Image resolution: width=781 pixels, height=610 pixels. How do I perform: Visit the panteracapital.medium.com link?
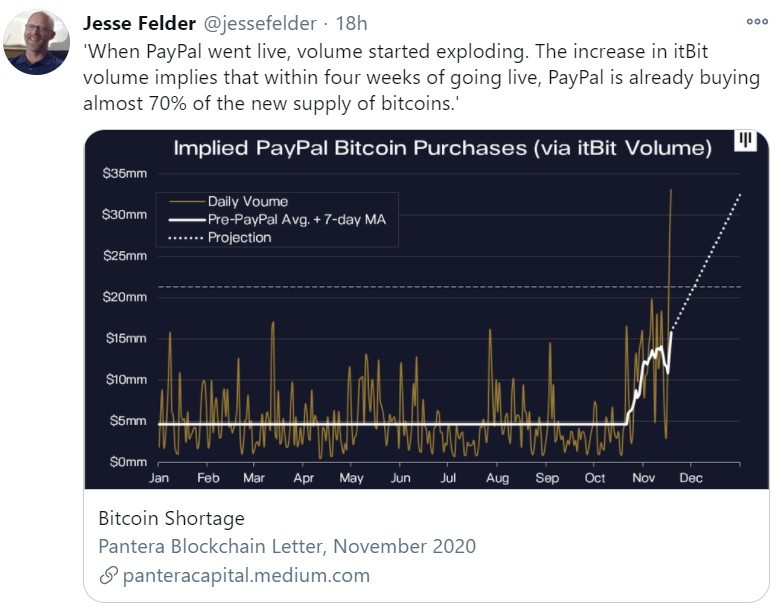point(246,575)
